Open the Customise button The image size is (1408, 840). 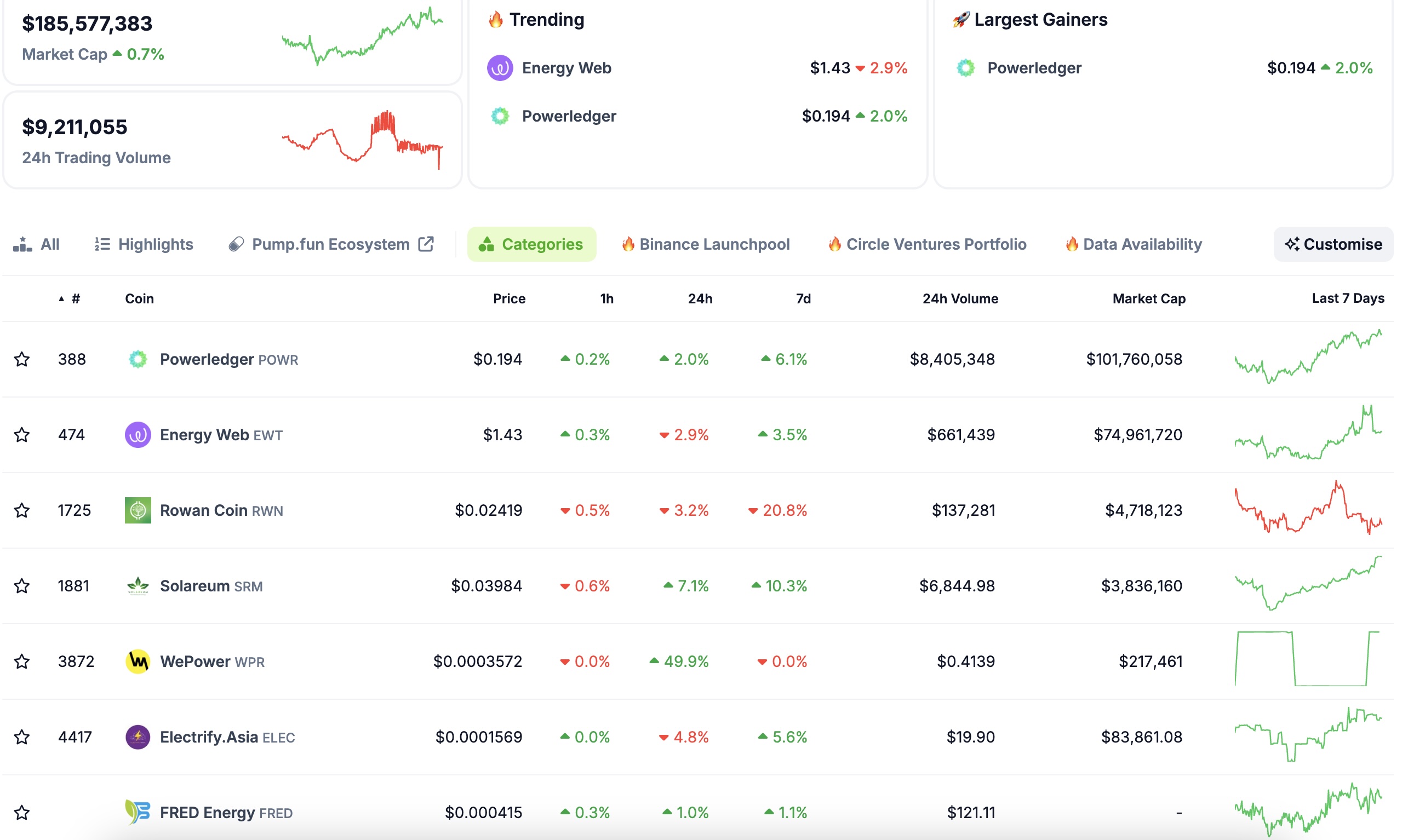click(x=1333, y=244)
